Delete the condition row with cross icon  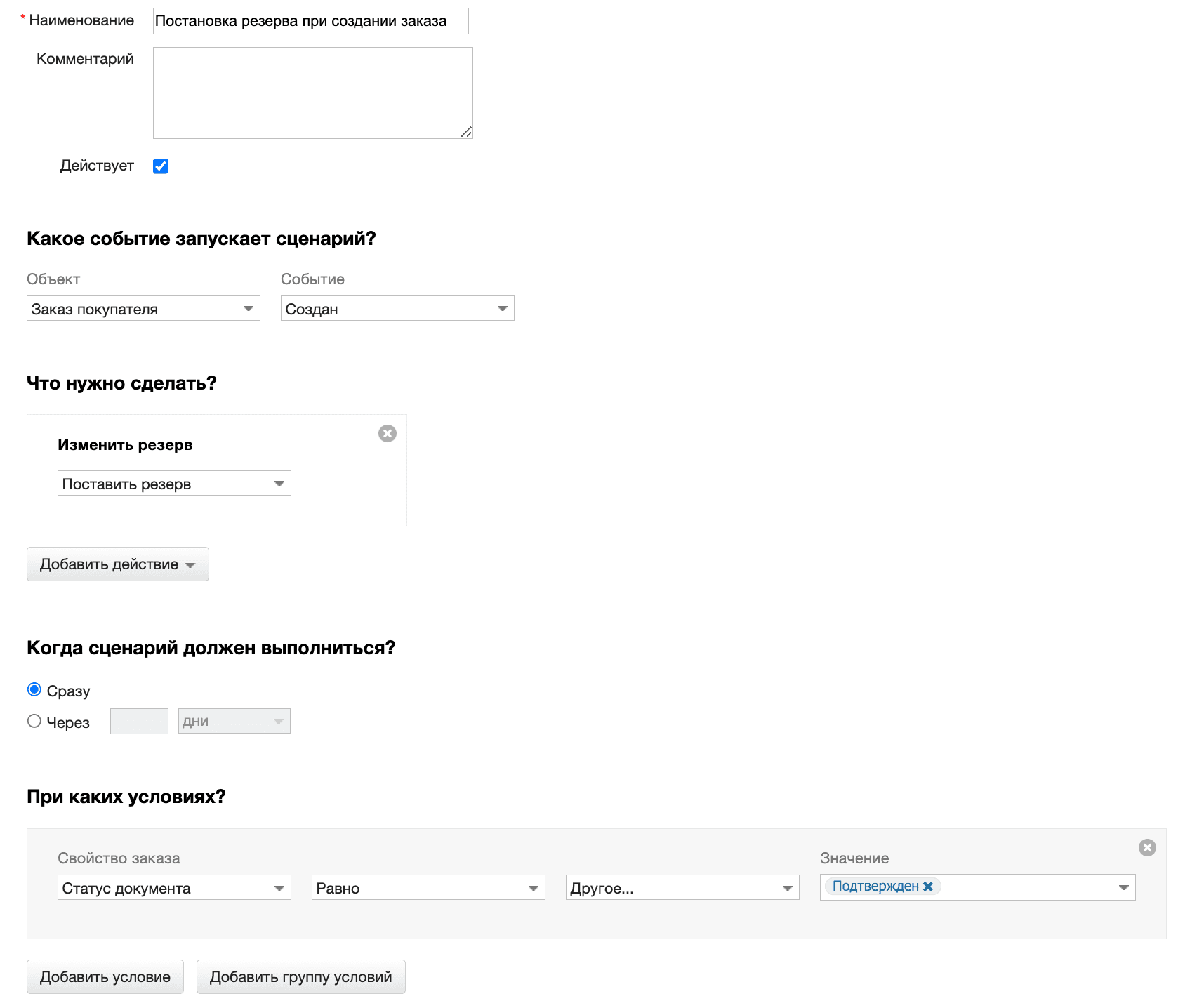(x=1146, y=848)
